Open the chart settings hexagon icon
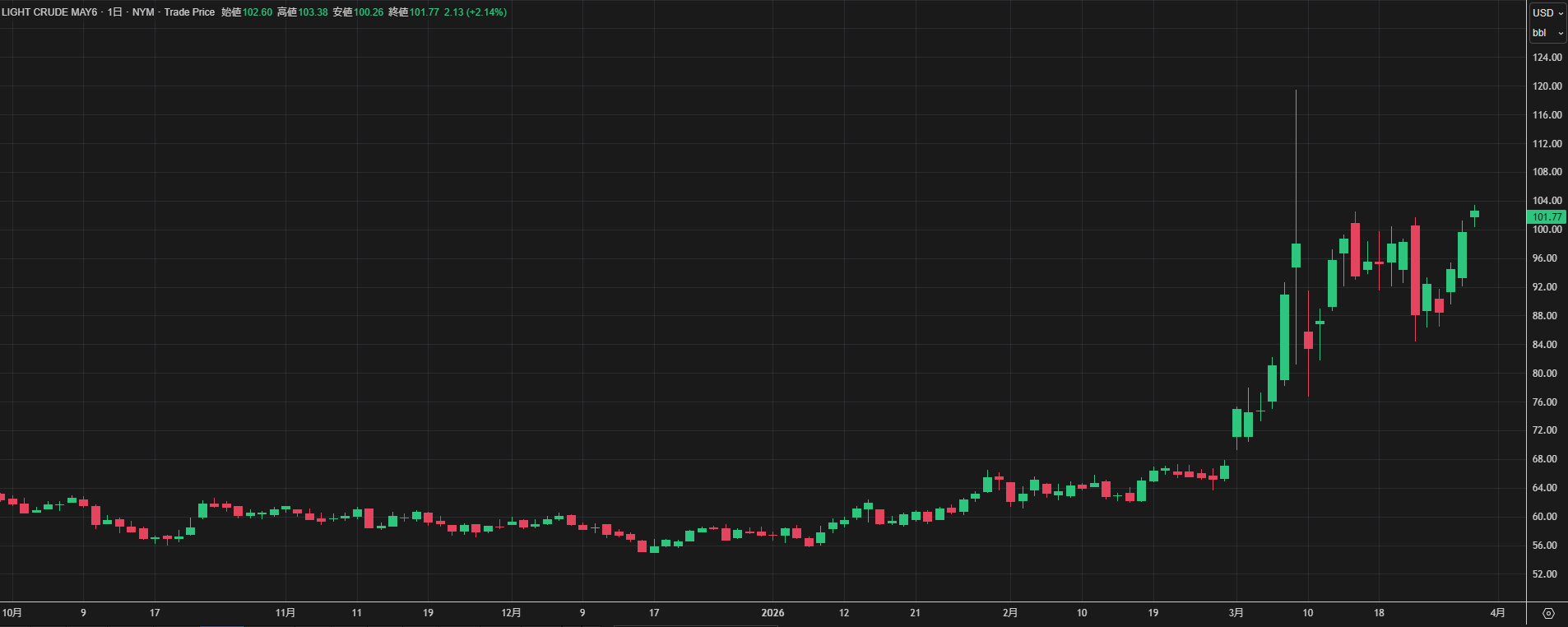 (x=1548, y=613)
